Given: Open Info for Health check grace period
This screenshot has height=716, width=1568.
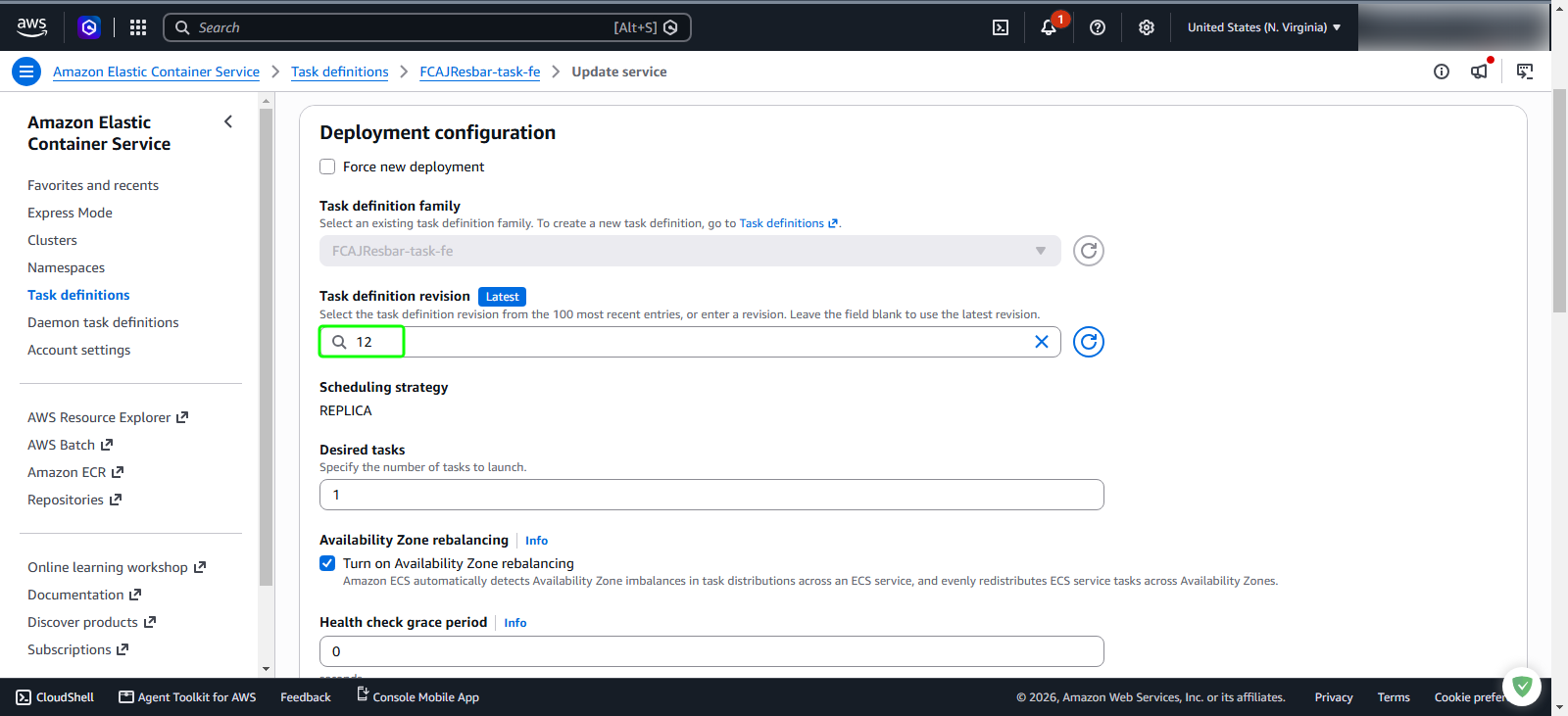Looking at the screenshot, I should click(x=515, y=623).
